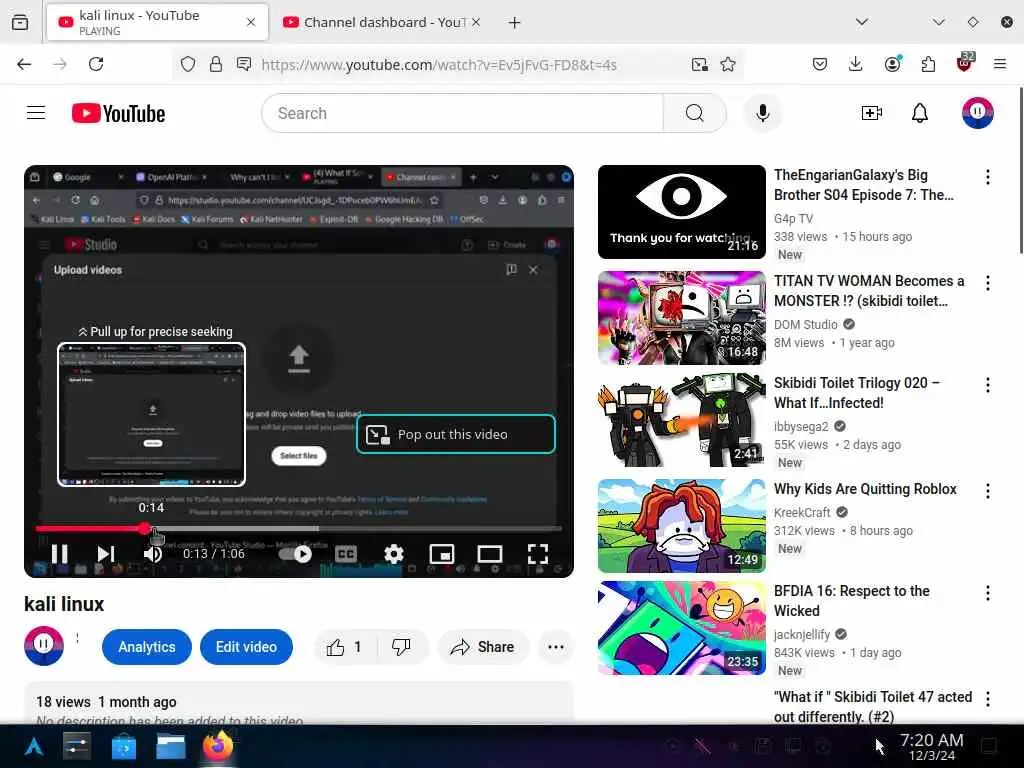Image resolution: width=1024 pixels, height=768 pixels.
Task: Open the list all tabs dropdown
Action: point(862,22)
